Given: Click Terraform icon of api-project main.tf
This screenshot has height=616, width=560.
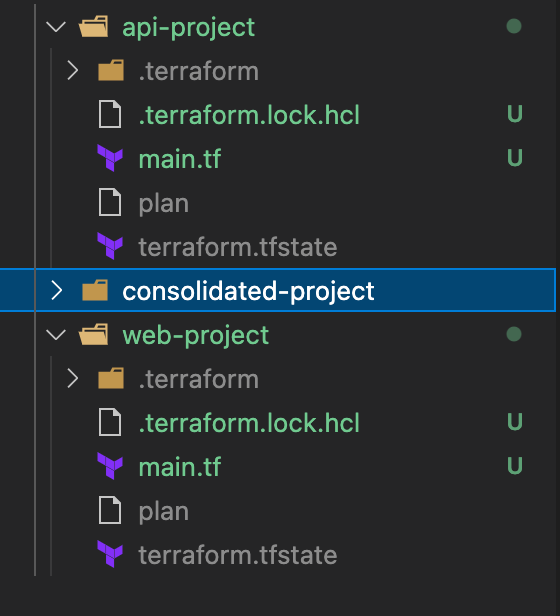Looking at the screenshot, I should [110, 158].
